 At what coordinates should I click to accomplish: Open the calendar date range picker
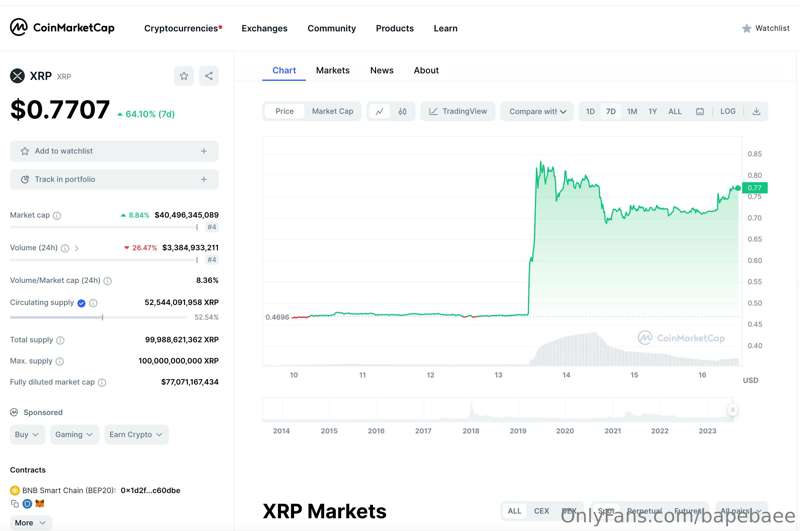700,111
